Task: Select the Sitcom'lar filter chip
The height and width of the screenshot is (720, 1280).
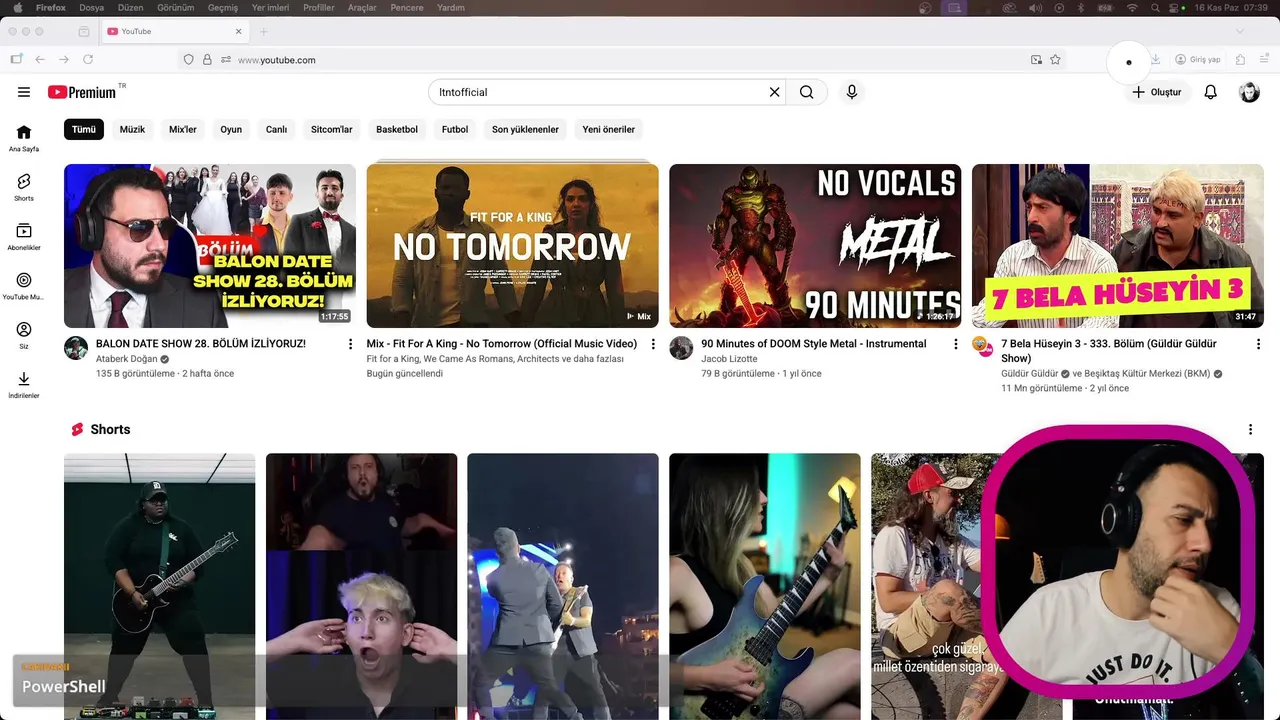Action: (x=332, y=129)
